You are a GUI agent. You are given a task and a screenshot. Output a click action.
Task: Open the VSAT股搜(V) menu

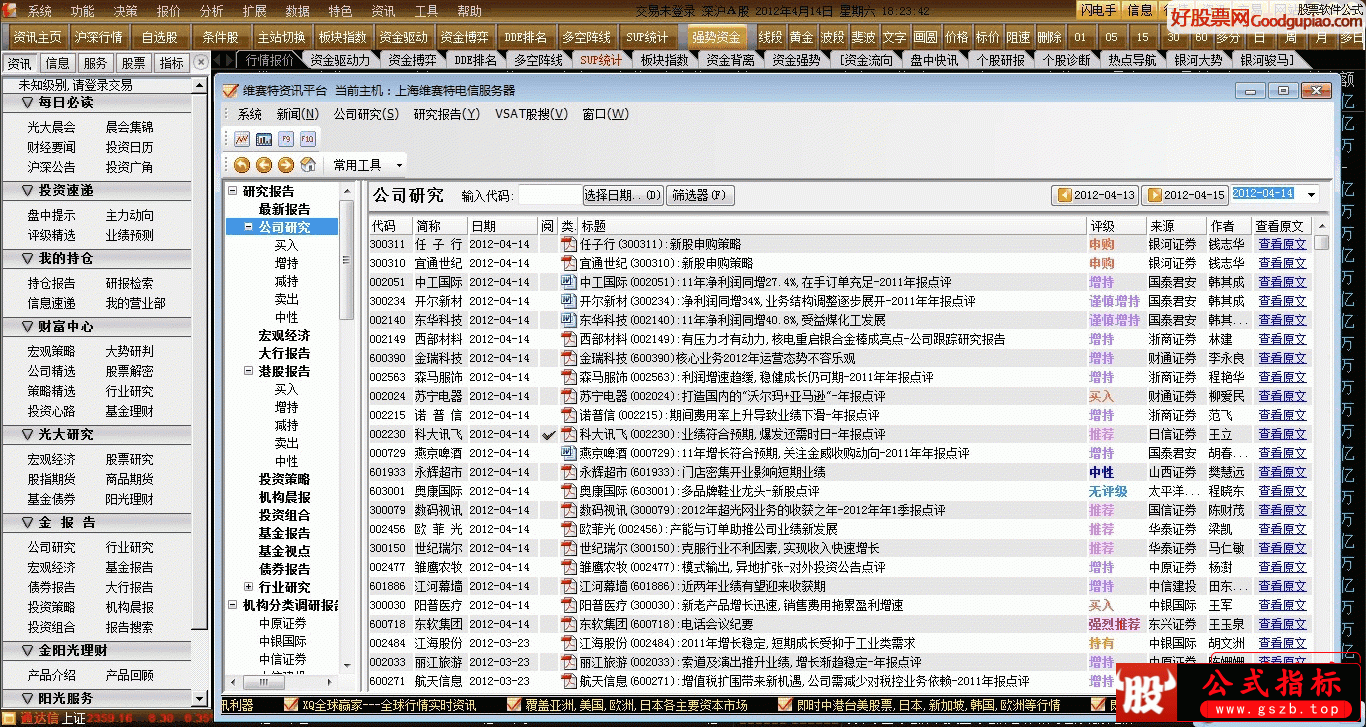tap(531, 114)
